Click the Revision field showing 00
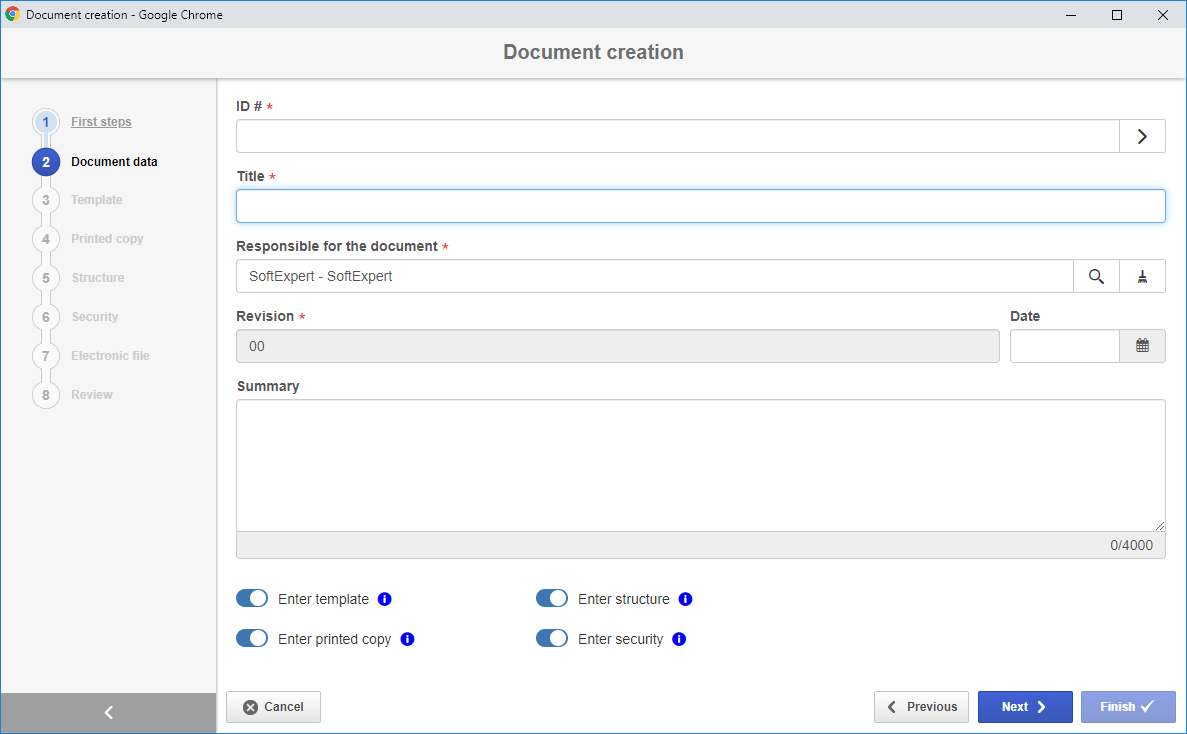The image size is (1187, 734). (x=618, y=346)
